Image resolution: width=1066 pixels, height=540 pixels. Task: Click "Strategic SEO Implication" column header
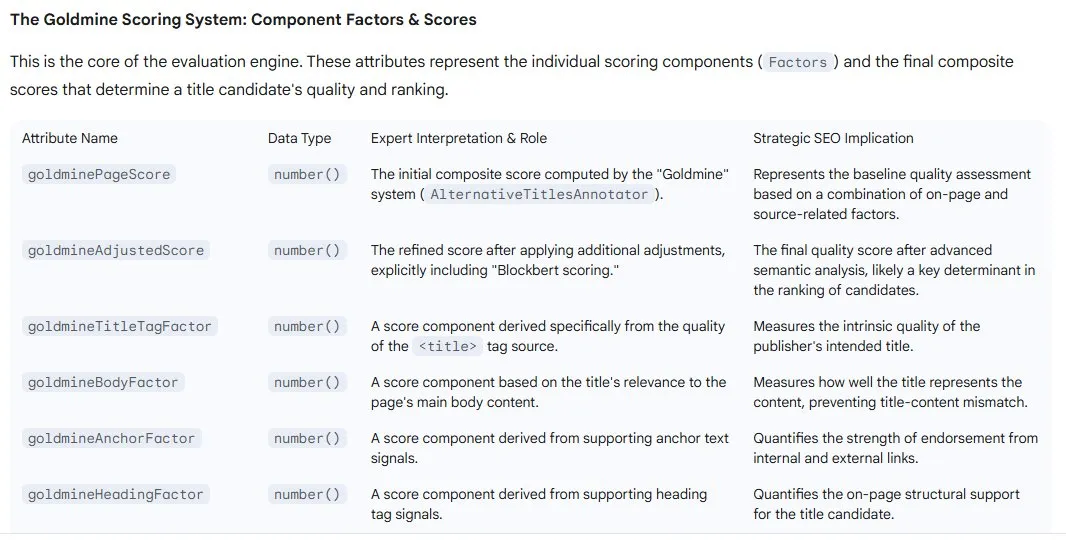pyautogui.click(x=833, y=138)
